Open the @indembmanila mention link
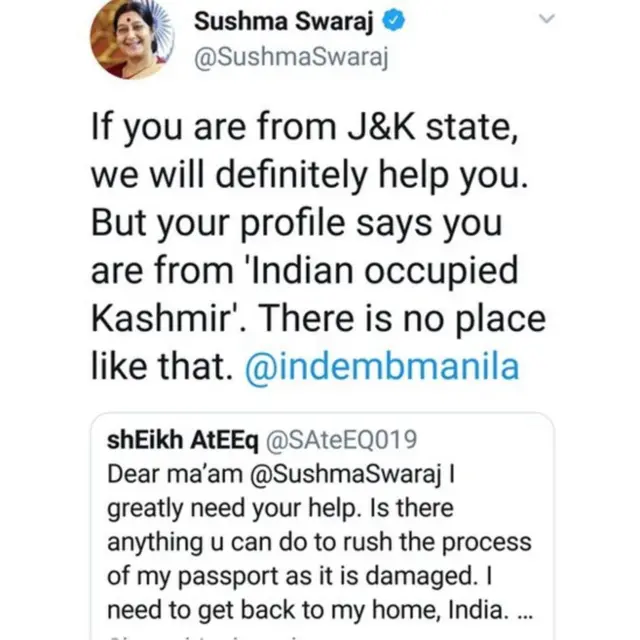Viewport: 640px width, 640px height. [383, 366]
